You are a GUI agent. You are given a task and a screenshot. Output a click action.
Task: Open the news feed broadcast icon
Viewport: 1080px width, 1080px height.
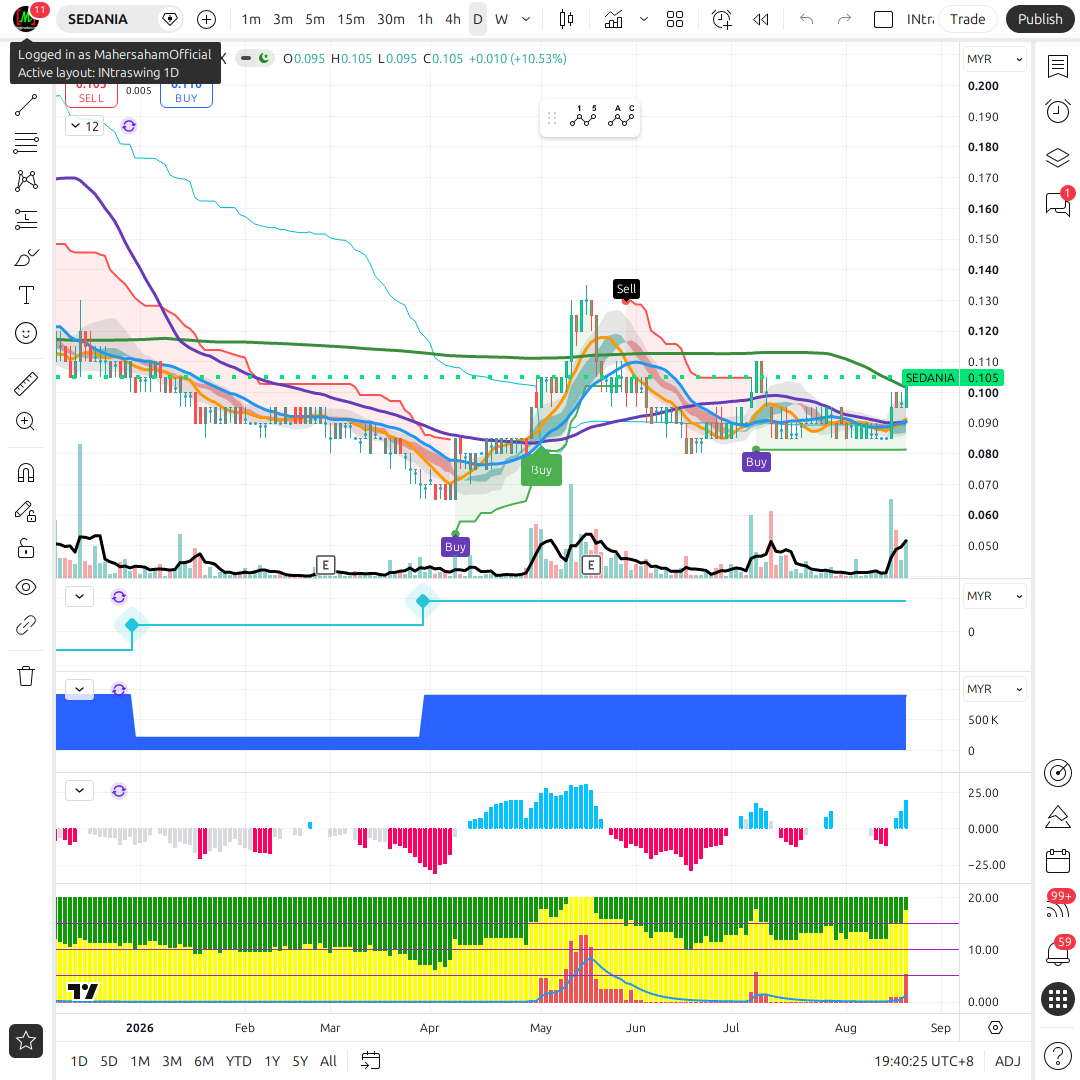tap(1057, 906)
